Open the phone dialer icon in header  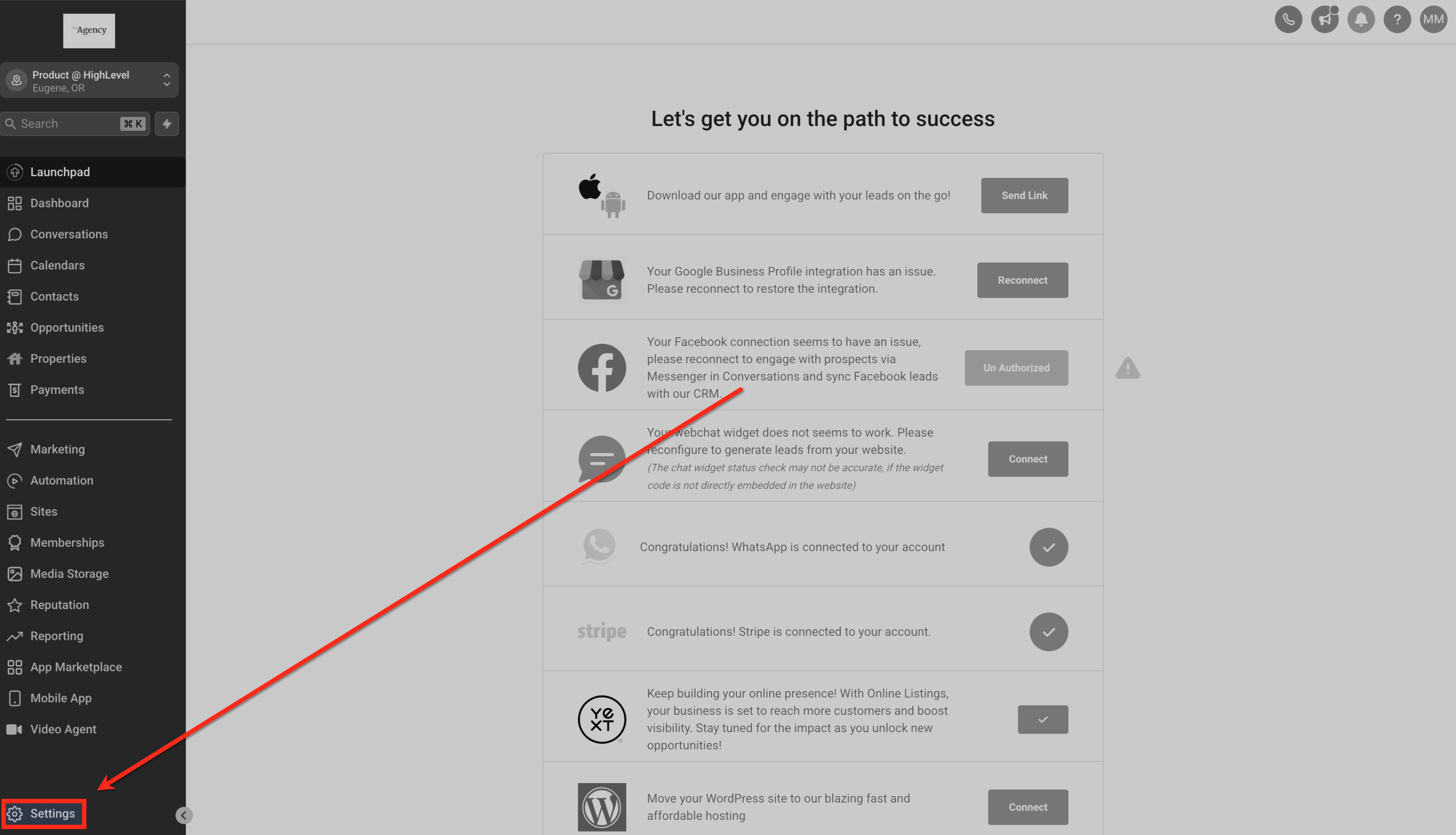[1288, 19]
